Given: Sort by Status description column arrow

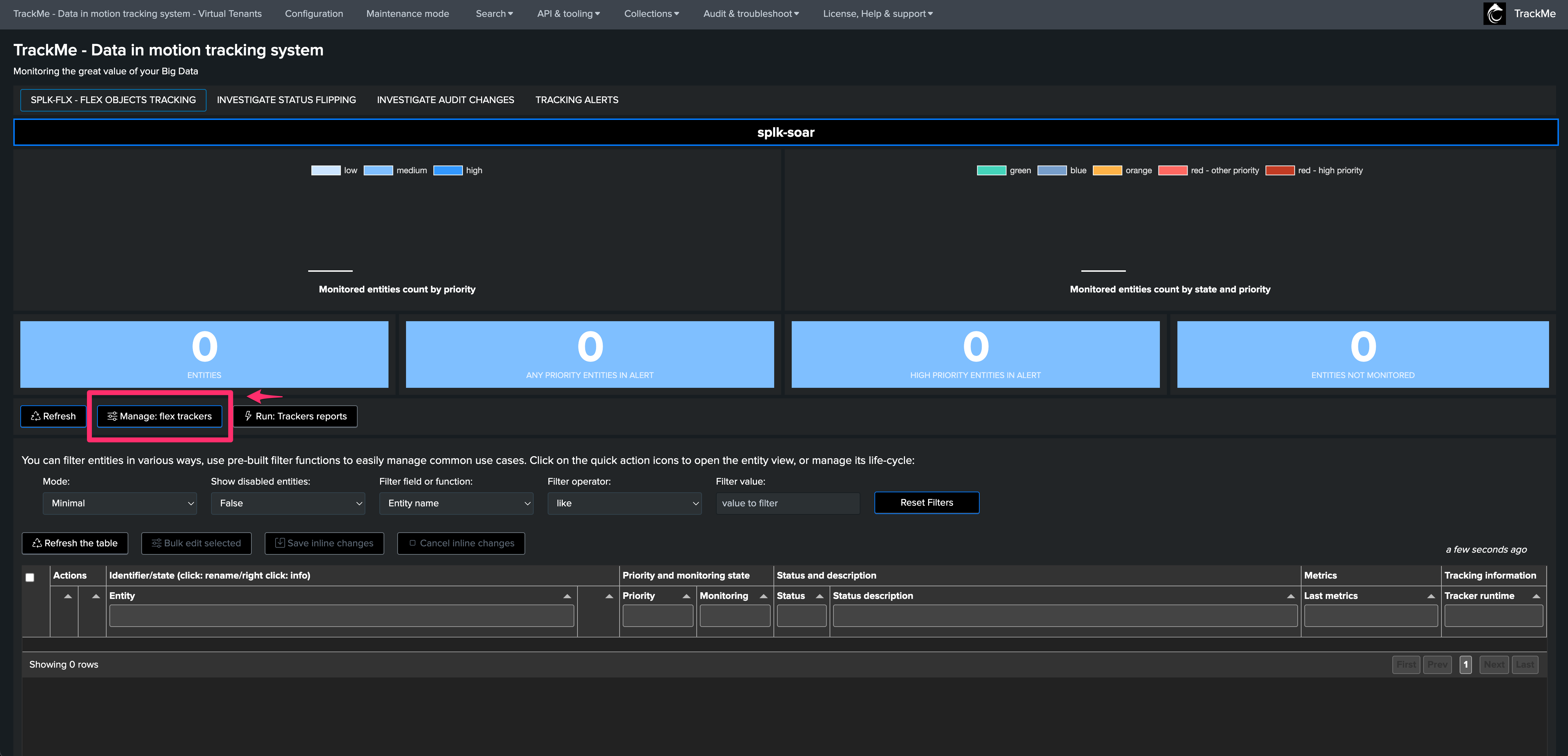Looking at the screenshot, I should coord(1290,596).
